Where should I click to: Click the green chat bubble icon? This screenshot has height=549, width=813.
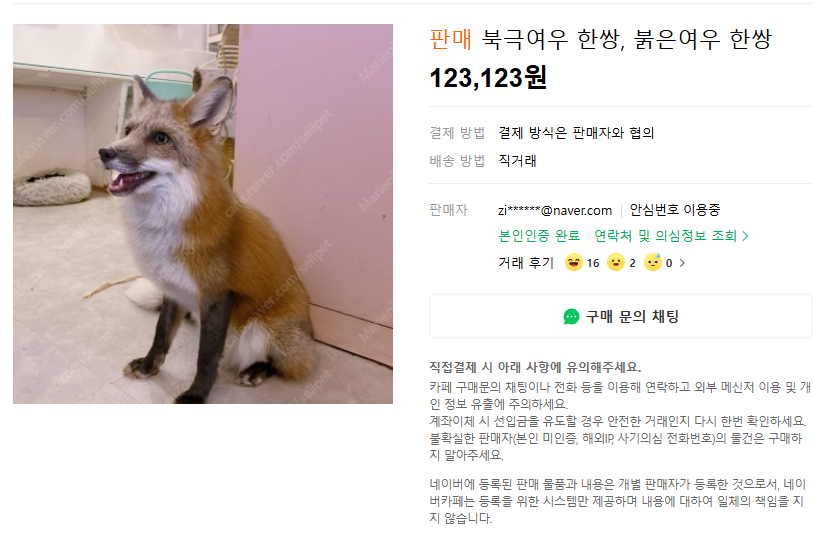click(x=571, y=316)
